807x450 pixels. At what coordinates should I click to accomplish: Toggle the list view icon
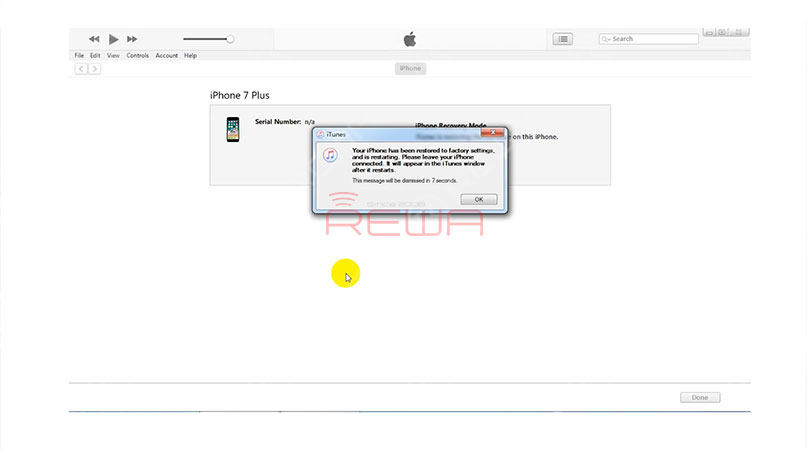[563, 39]
